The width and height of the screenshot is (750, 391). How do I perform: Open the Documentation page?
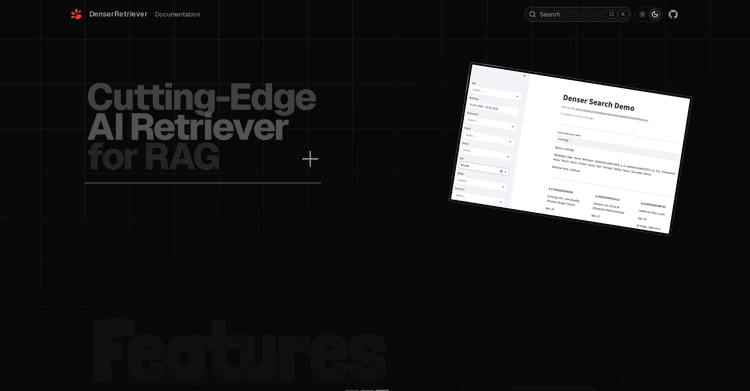pos(177,14)
